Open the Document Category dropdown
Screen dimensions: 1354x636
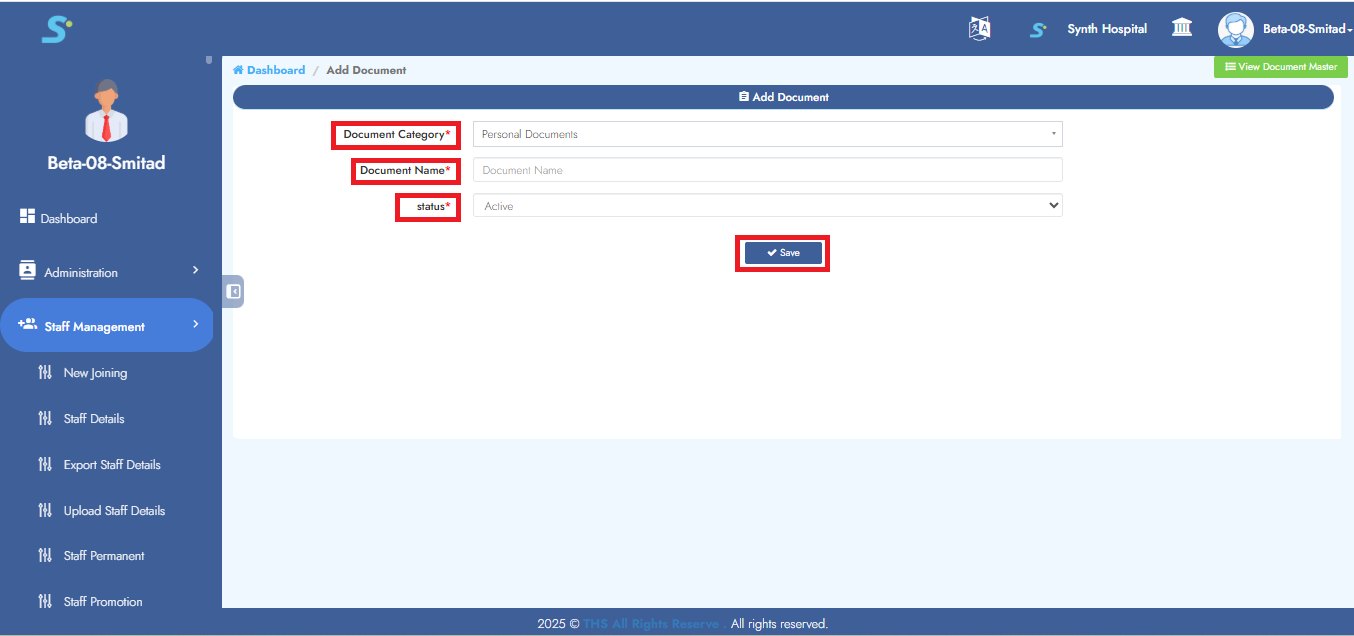click(767, 134)
